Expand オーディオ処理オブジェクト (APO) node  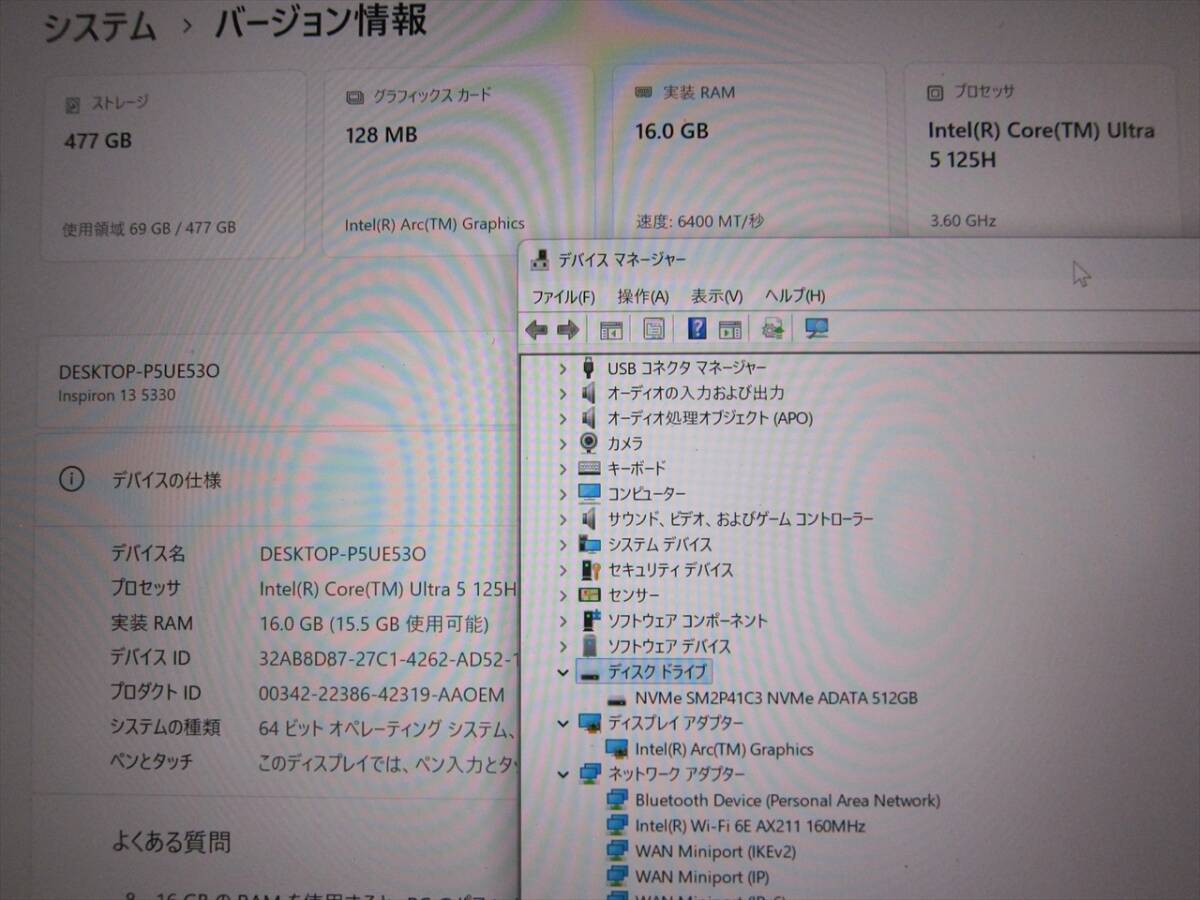pyautogui.click(x=563, y=418)
